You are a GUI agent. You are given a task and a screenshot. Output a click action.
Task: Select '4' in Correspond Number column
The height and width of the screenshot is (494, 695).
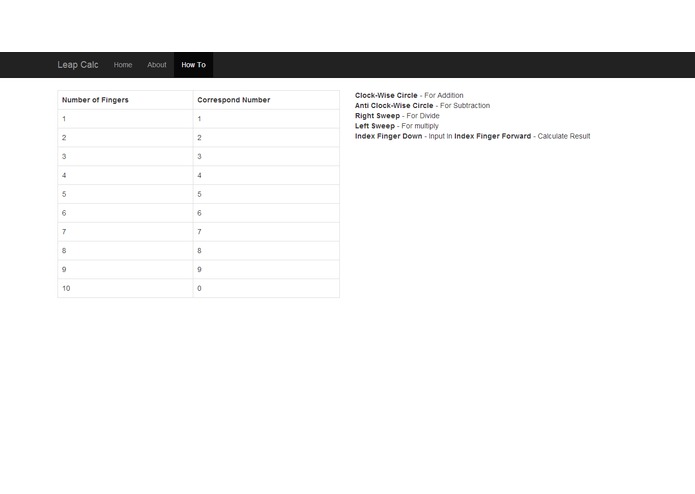click(x=266, y=175)
